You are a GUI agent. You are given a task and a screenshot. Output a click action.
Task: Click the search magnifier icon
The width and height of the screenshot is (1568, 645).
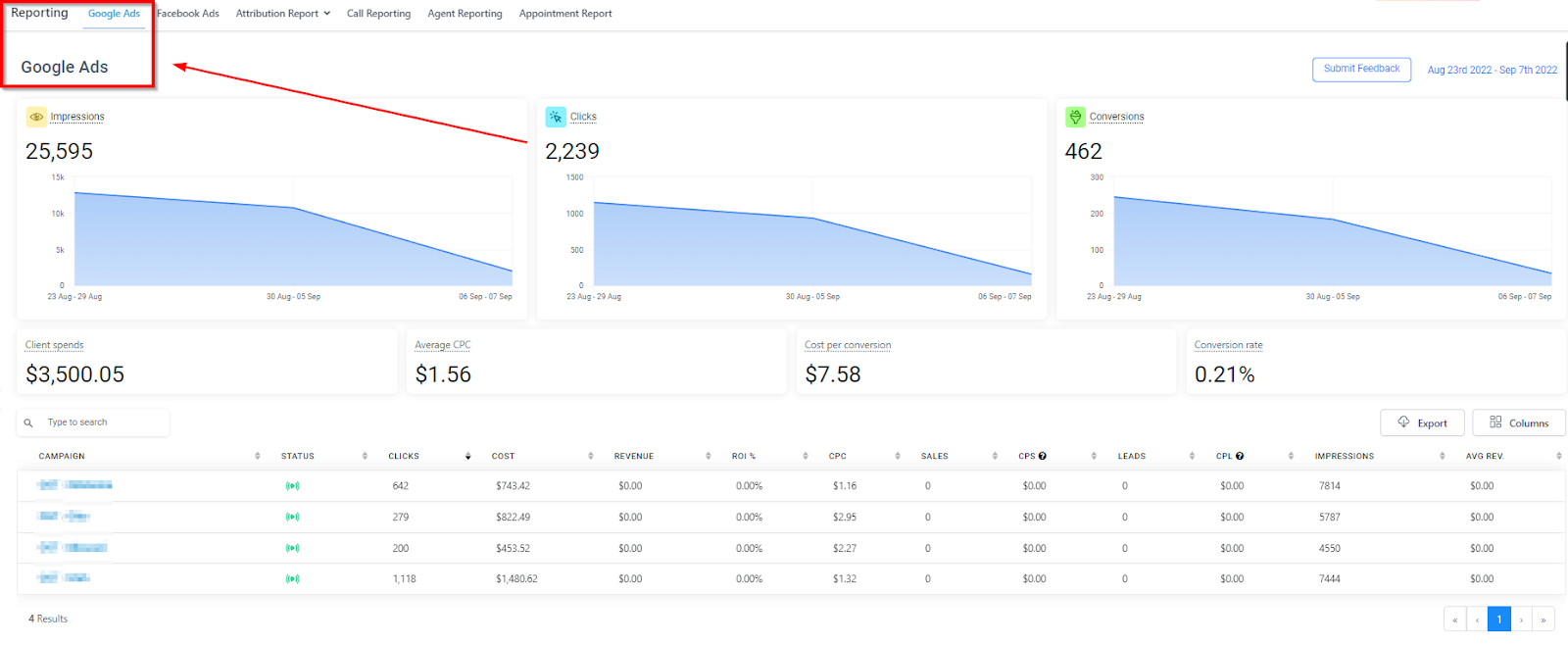(x=28, y=422)
